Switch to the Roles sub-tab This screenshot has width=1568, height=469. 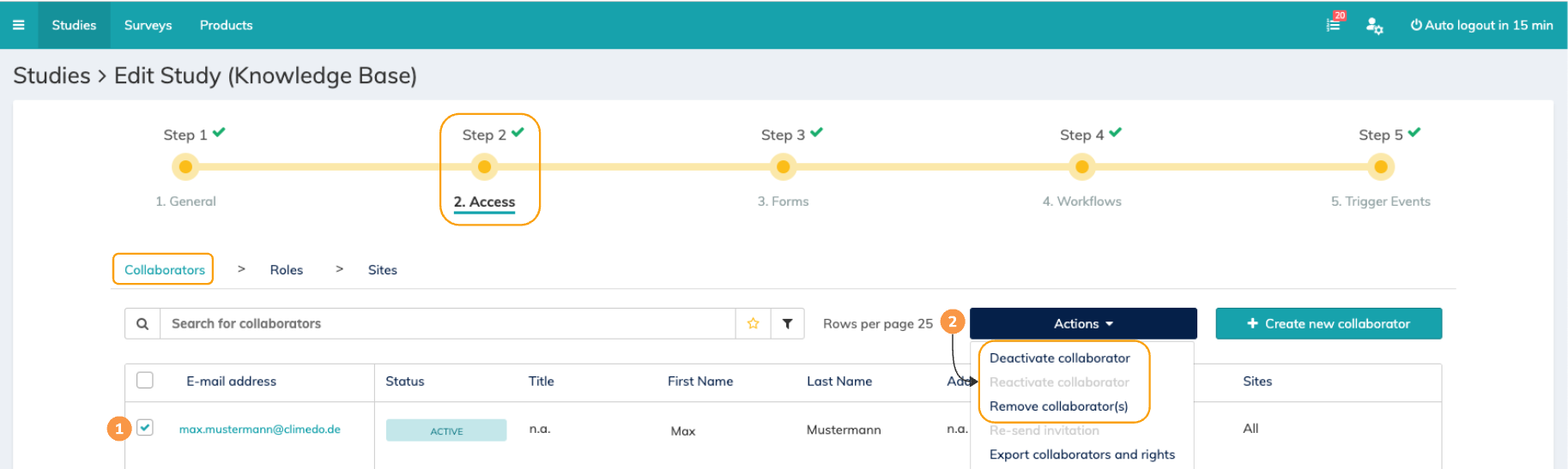click(286, 269)
